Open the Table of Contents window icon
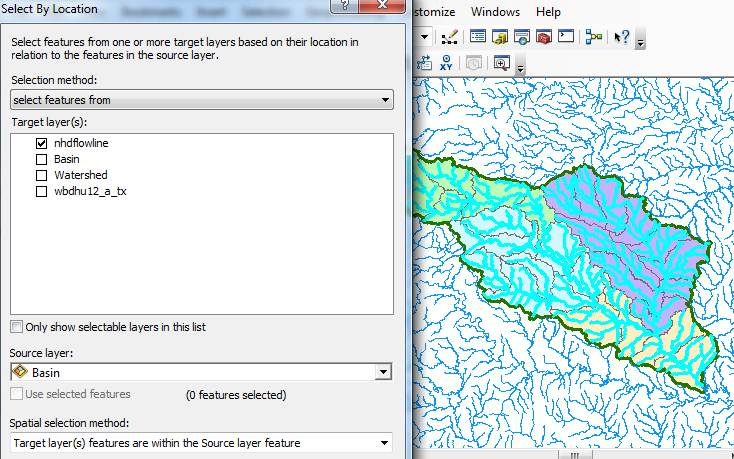Viewport: 734px width, 459px height. [x=478, y=38]
